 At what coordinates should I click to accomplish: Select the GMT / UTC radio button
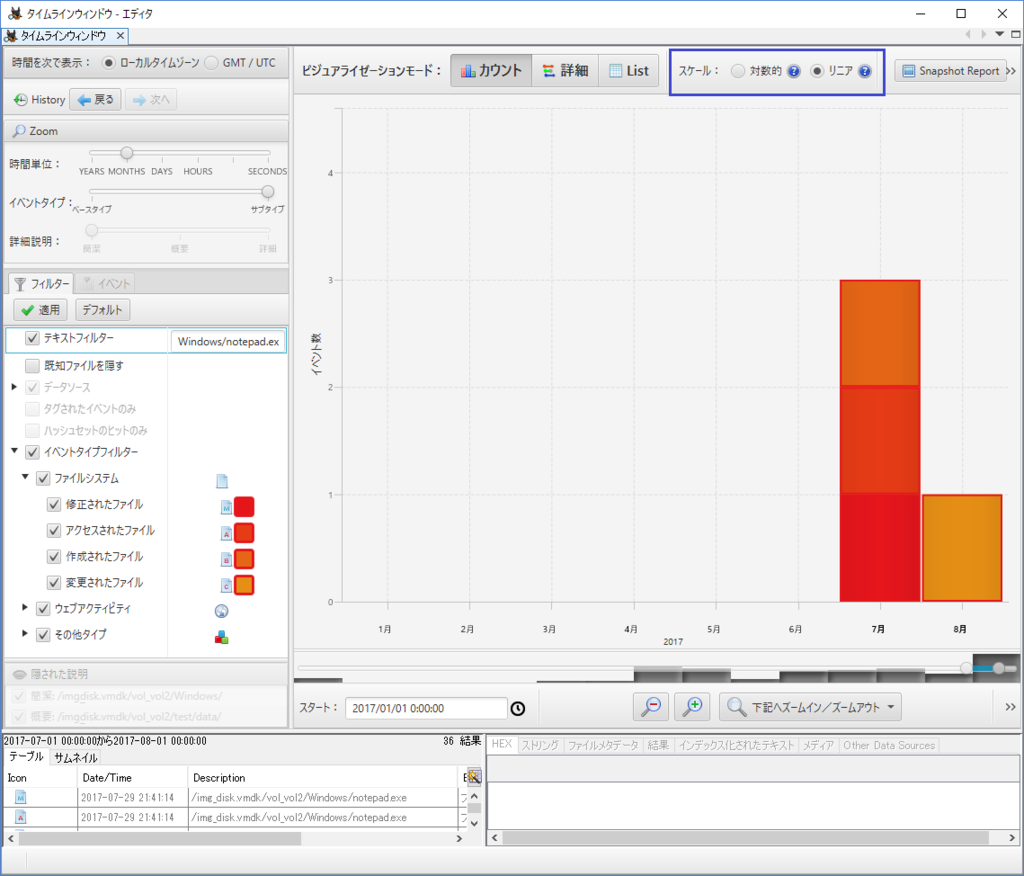(211, 63)
